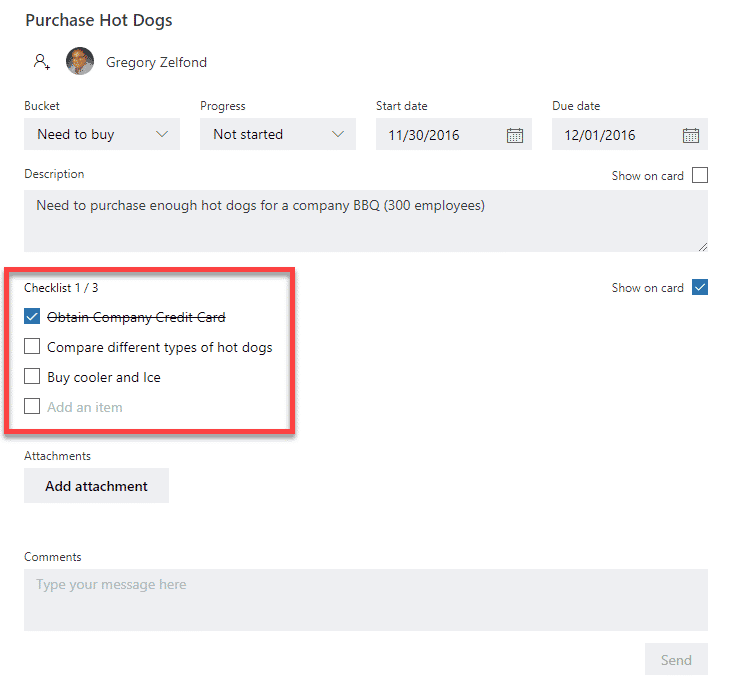Click the task title 'Purchase Hot Dogs'
Viewport: 738px width, 688px height.
click(x=99, y=21)
